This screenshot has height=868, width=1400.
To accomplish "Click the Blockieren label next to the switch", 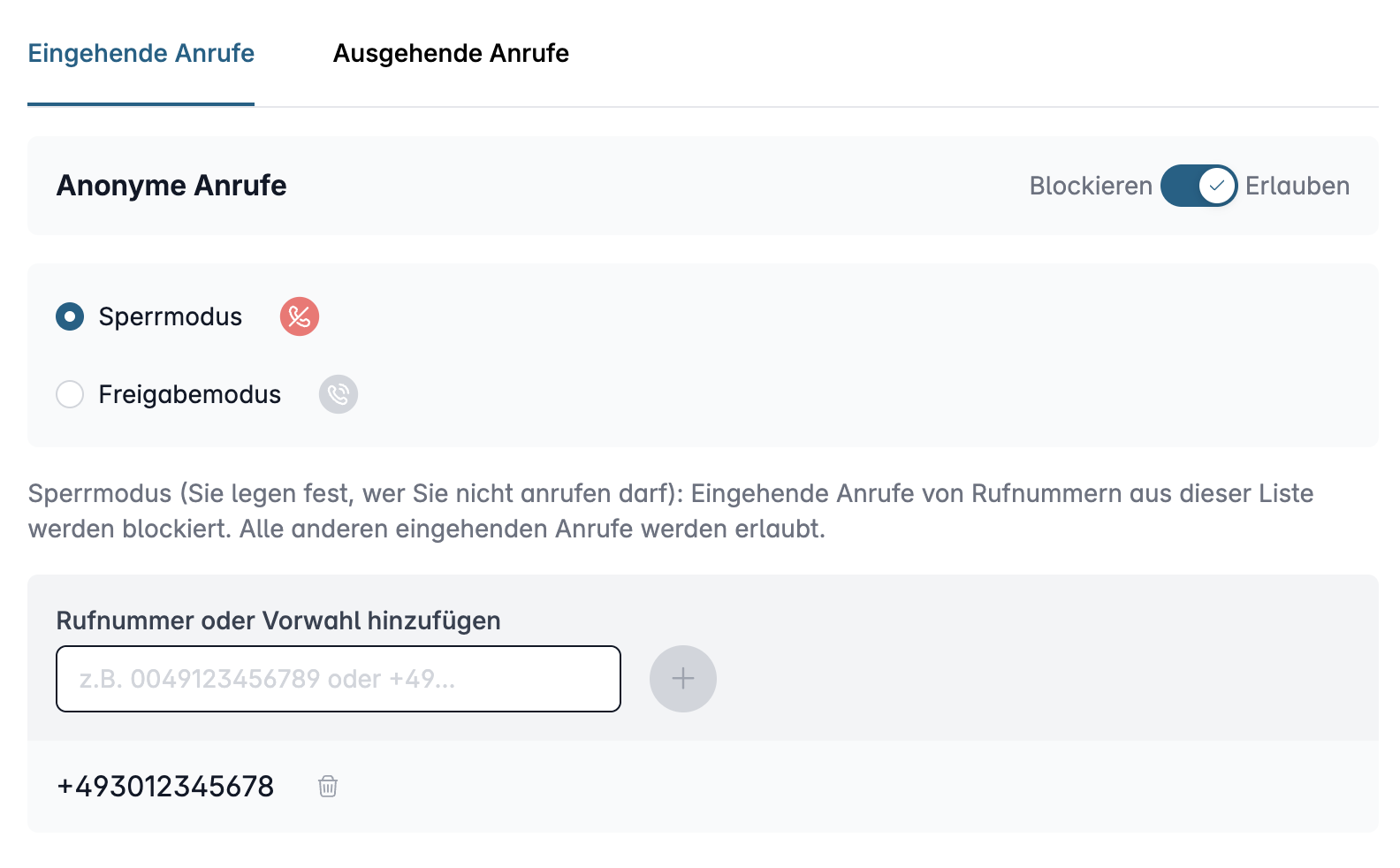I will pyautogui.click(x=1091, y=186).
